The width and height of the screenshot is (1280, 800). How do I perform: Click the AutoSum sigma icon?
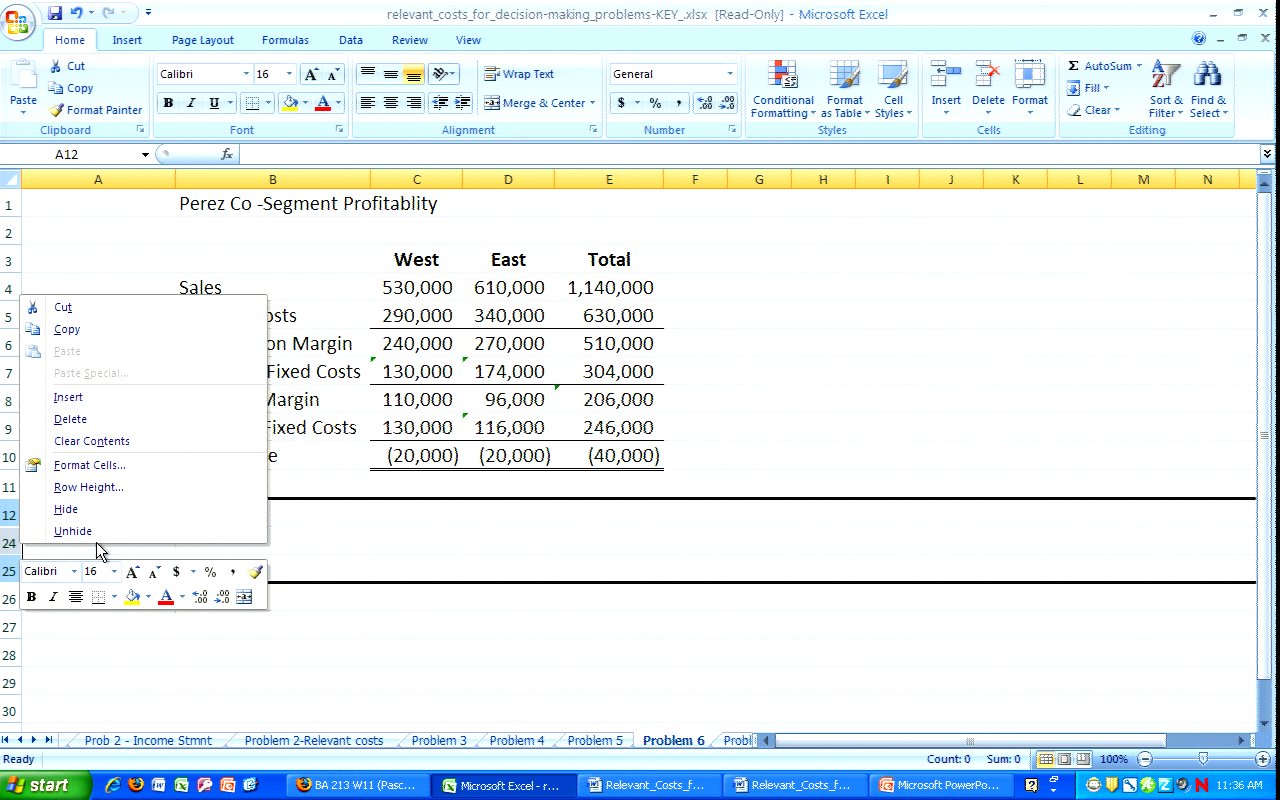click(1073, 66)
